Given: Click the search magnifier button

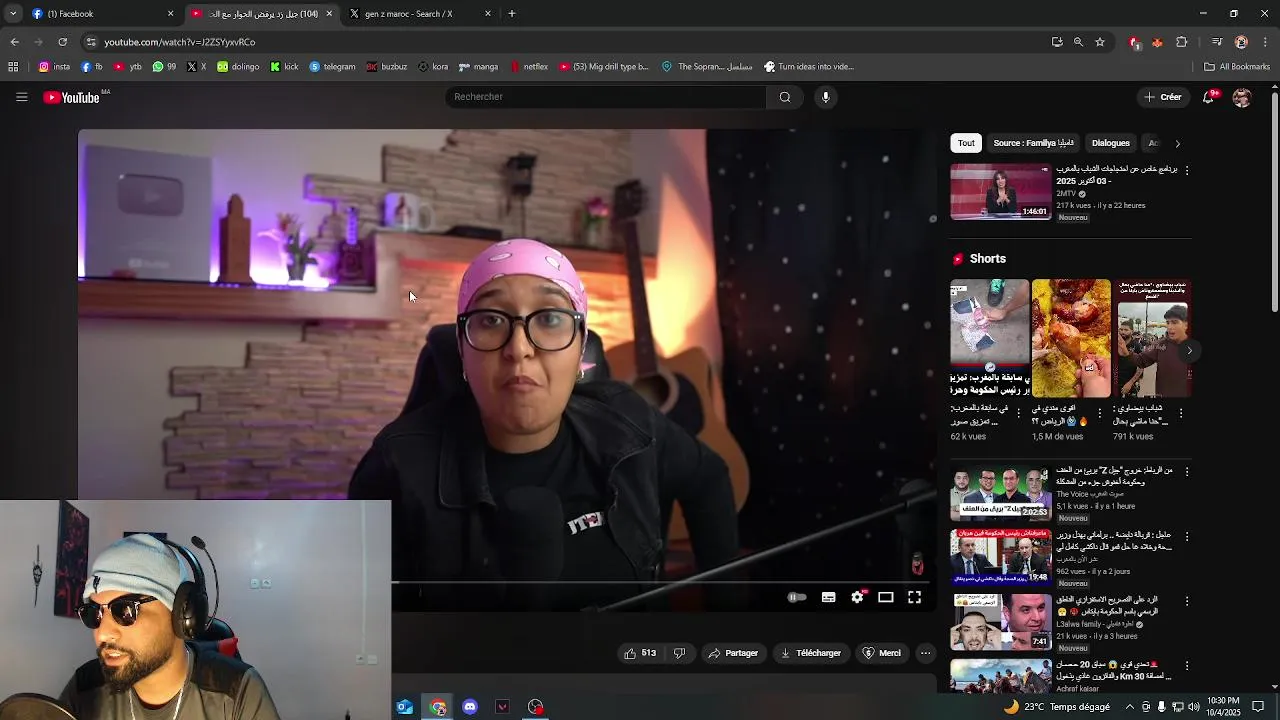Looking at the screenshot, I should tap(785, 97).
